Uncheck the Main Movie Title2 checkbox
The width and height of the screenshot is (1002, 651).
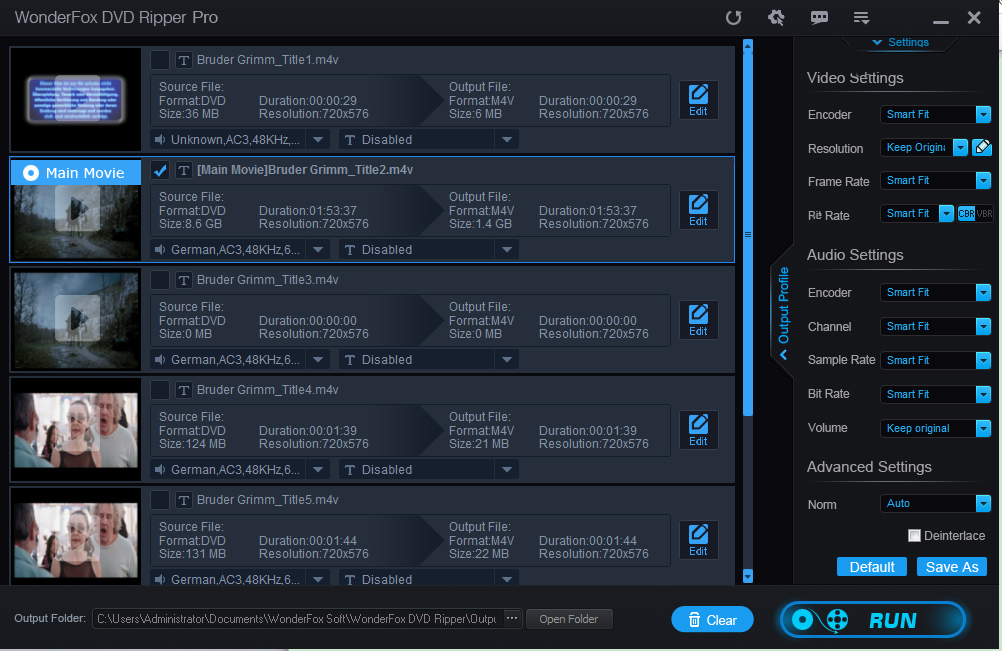160,170
